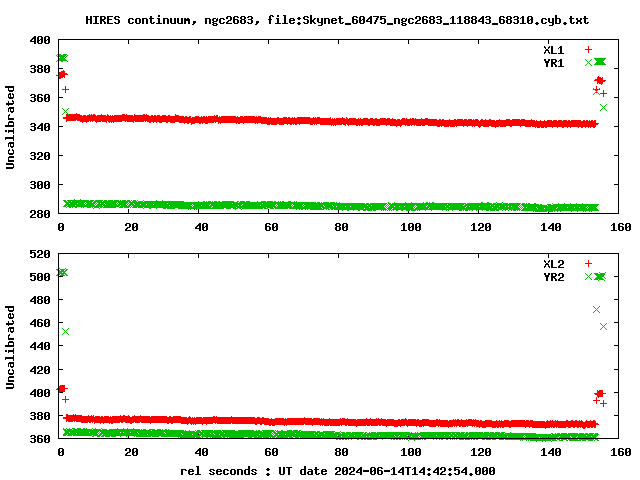Click the lone red XL1 point near value 365 at start
The width and height of the screenshot is (640, 480).
click(x=65, y=89)
